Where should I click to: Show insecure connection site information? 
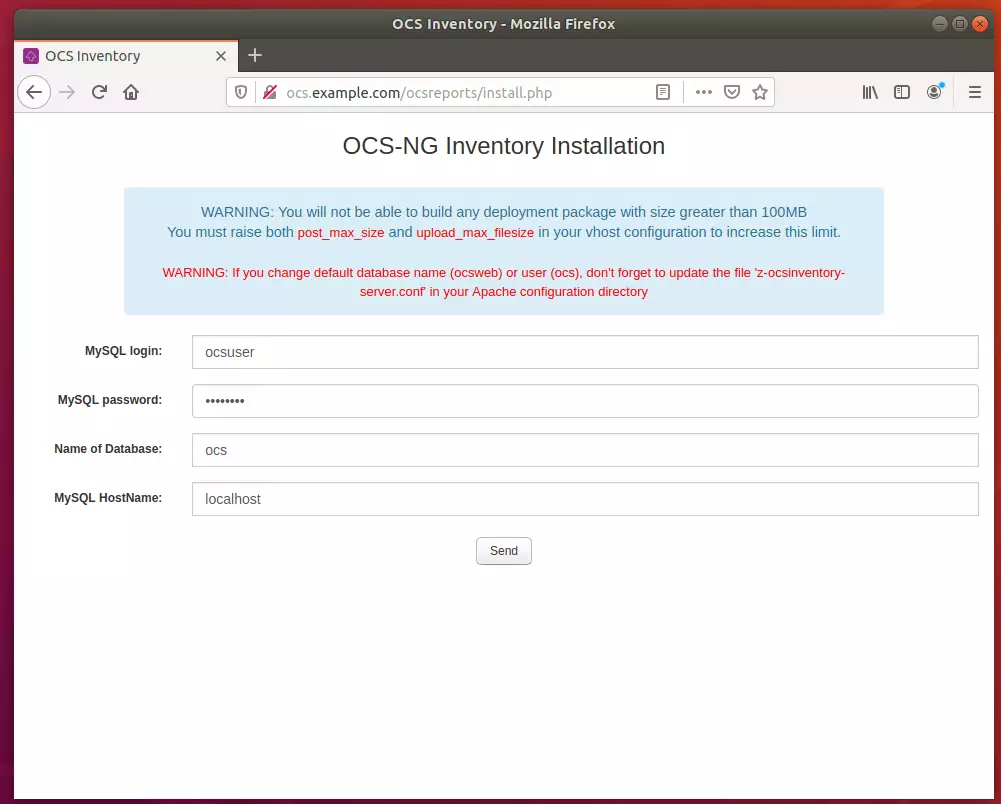click(x=270, y=93)
